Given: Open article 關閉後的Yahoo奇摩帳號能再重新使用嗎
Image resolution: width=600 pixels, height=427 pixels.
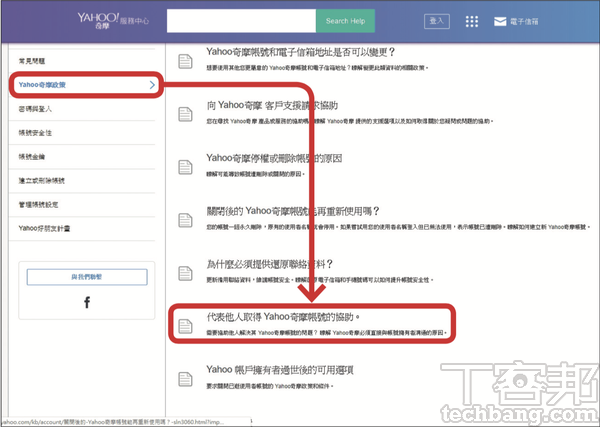Looking at the screenshot, I should pyautogui.click(x=293, y=211).
